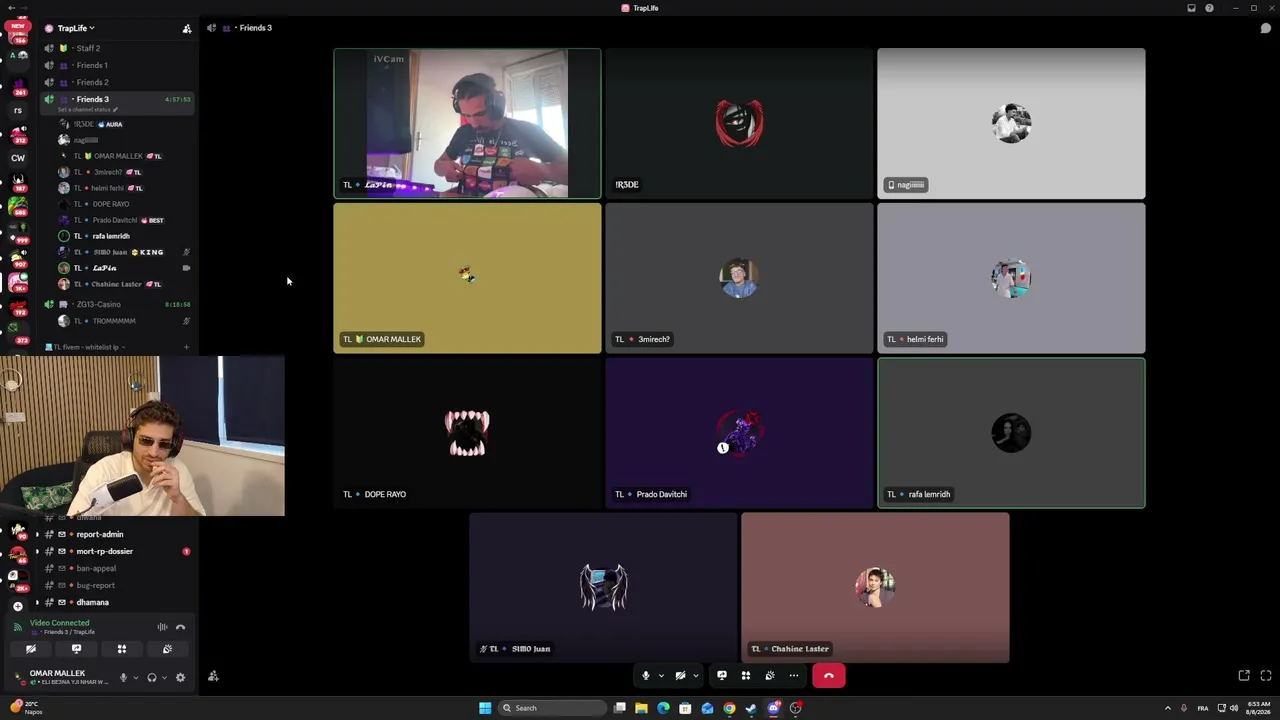The image size is (1280, 720).
Task: Open the CW server in the sidebar
Action: (18, 158)
